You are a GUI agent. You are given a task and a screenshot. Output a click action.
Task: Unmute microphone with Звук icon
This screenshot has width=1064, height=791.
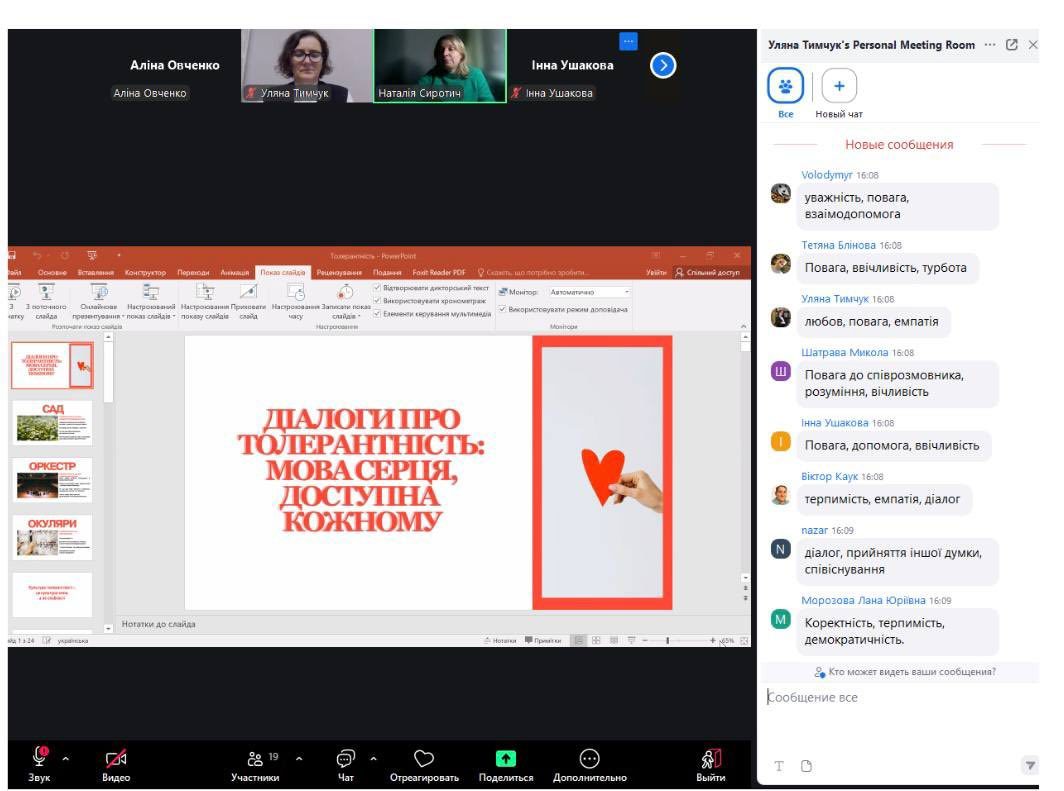[40, 759]
